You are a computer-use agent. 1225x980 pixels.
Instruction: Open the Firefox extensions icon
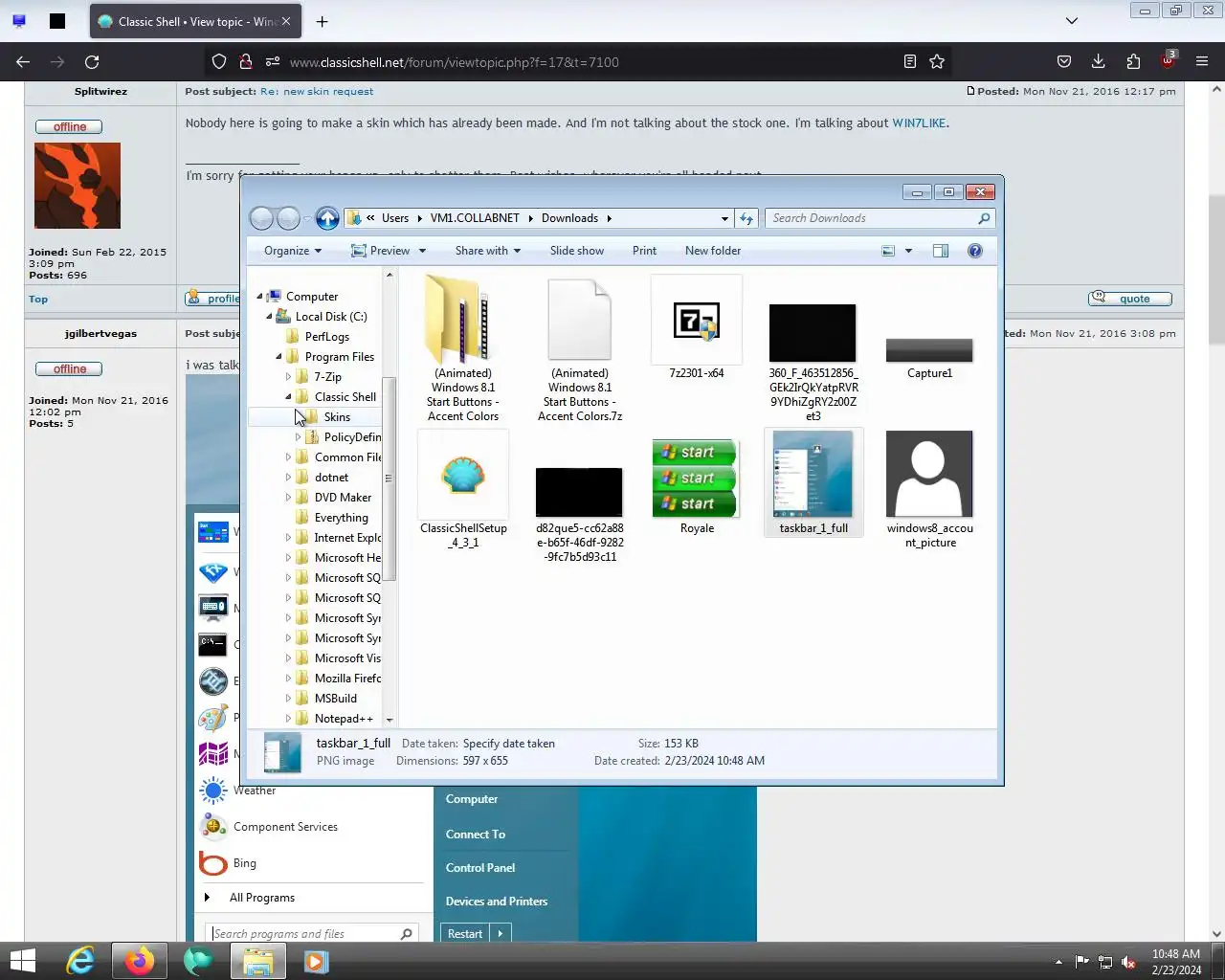[1133, 61]
